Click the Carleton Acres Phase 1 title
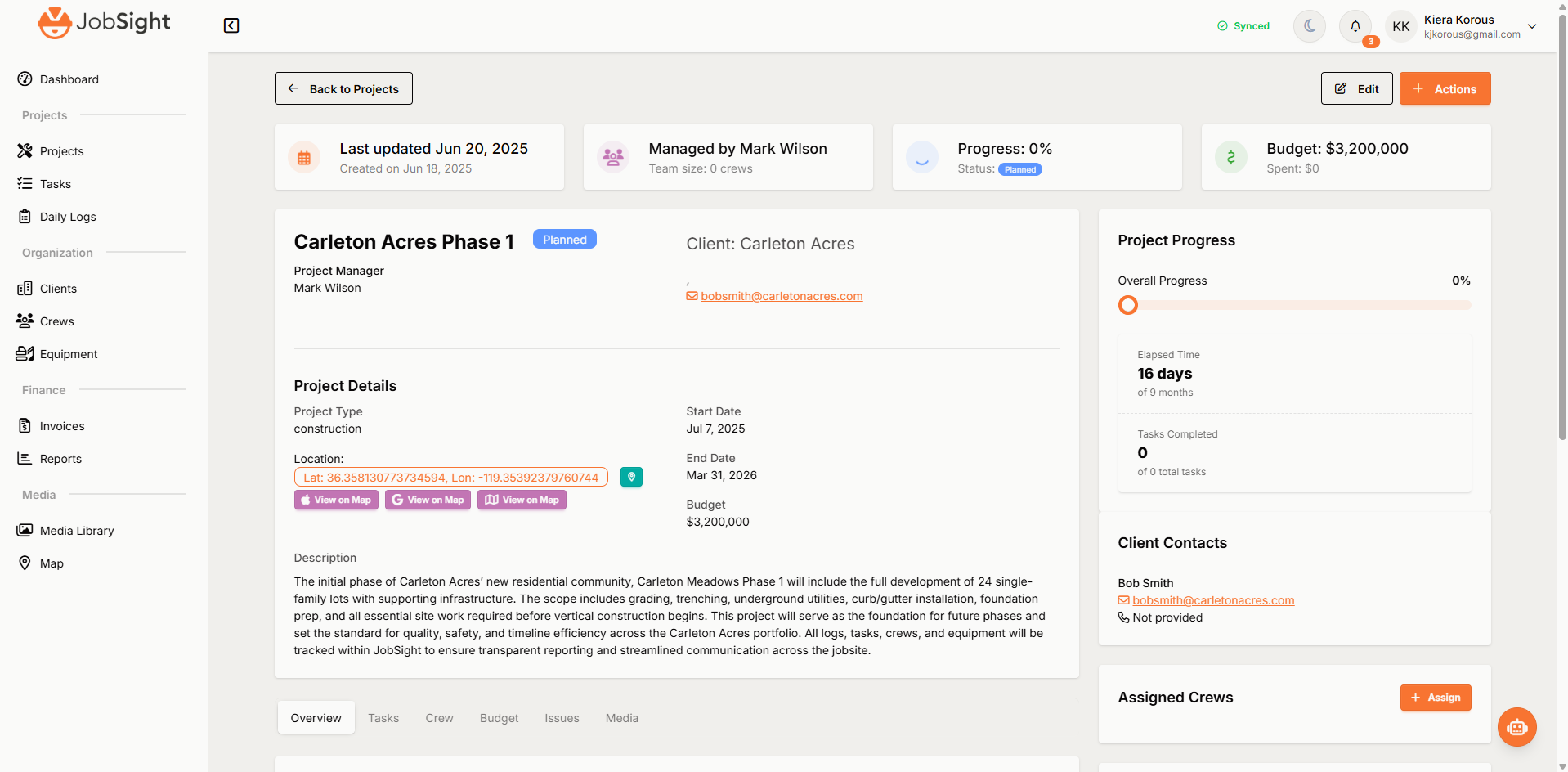This screenshot has width=1568, height=772. coord(404,242)
